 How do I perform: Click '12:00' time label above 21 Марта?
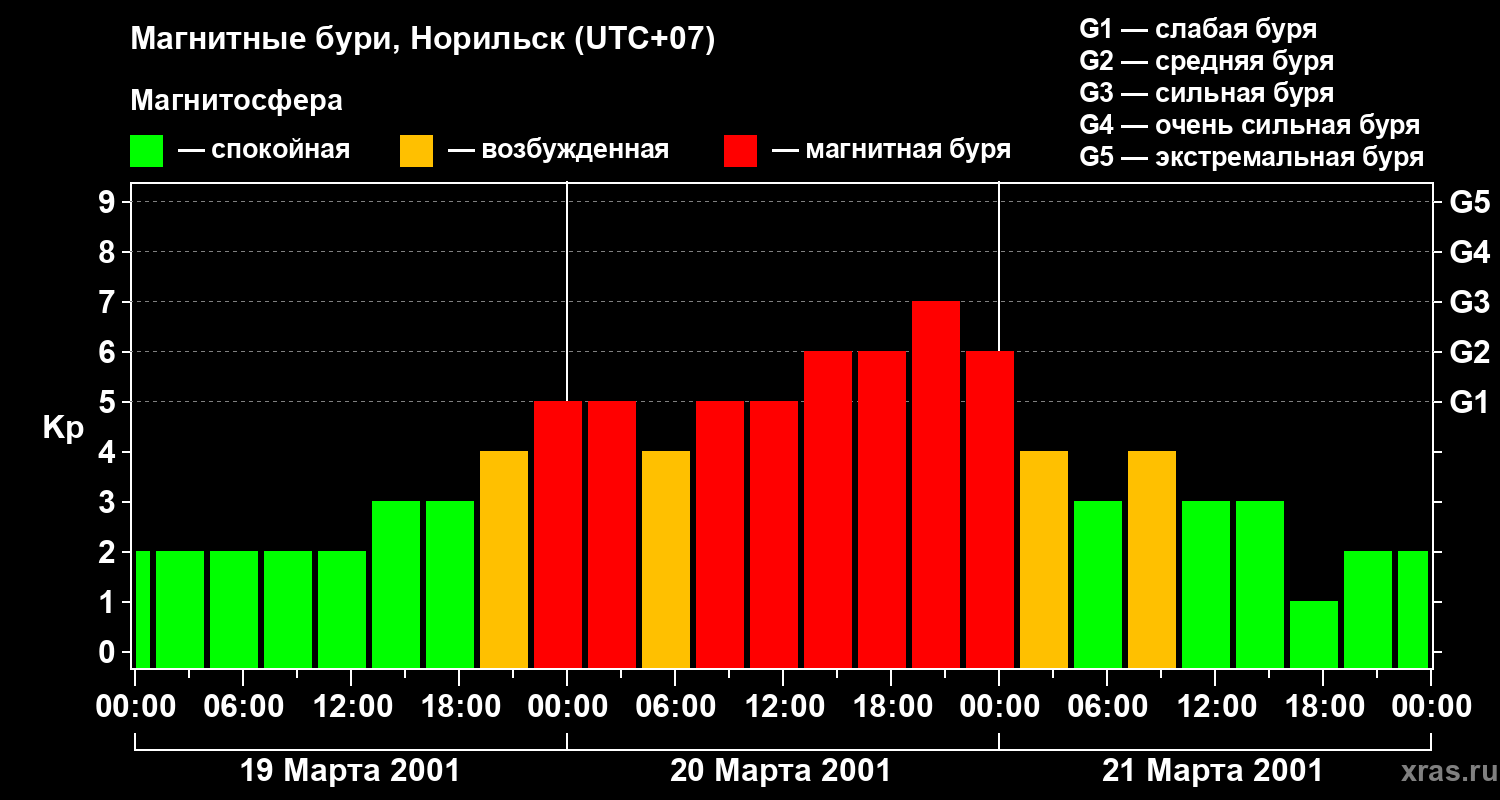tap(1215, 707)
